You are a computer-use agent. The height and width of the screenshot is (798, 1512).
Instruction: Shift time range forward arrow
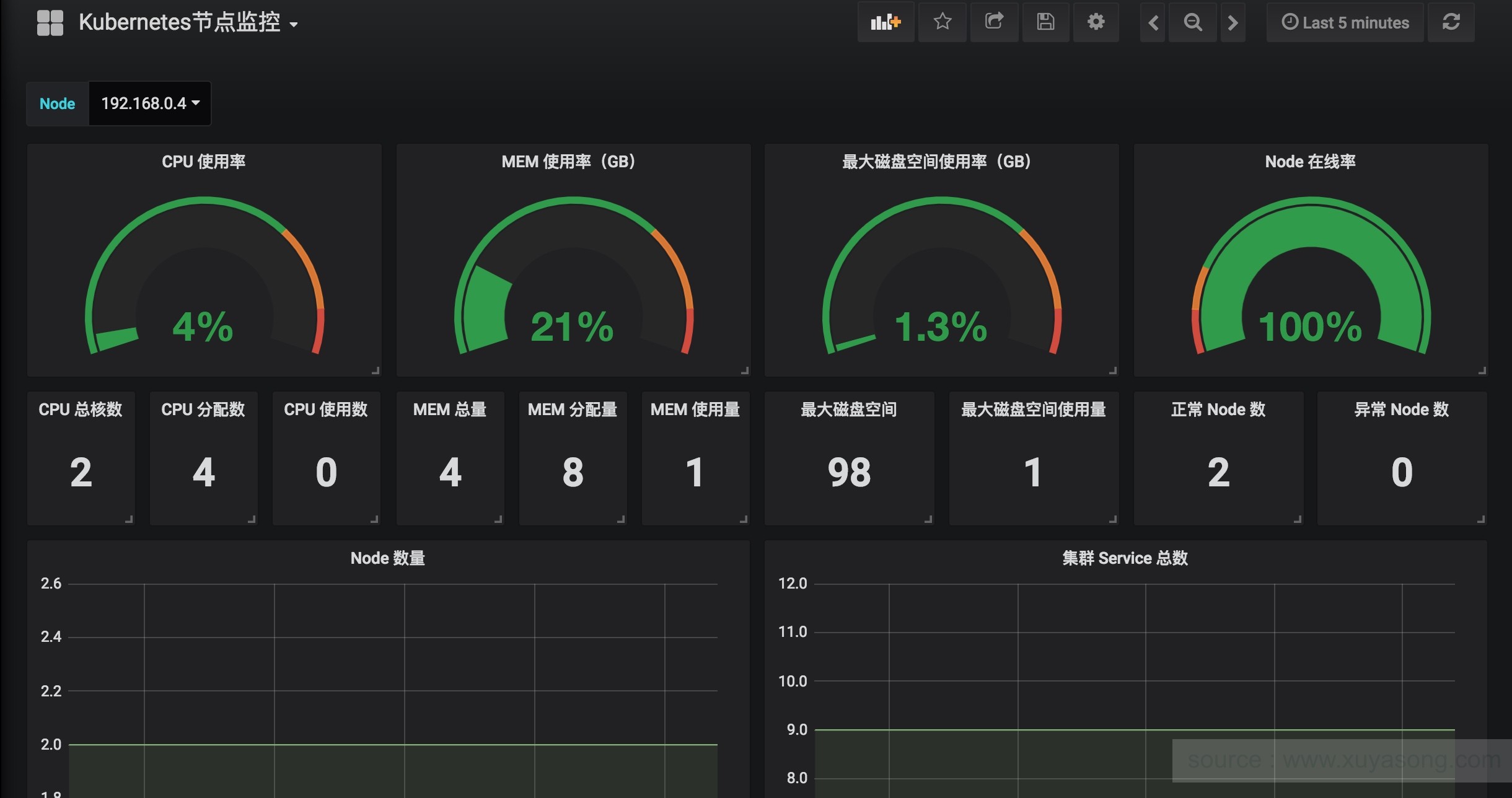coord(1233,23)
